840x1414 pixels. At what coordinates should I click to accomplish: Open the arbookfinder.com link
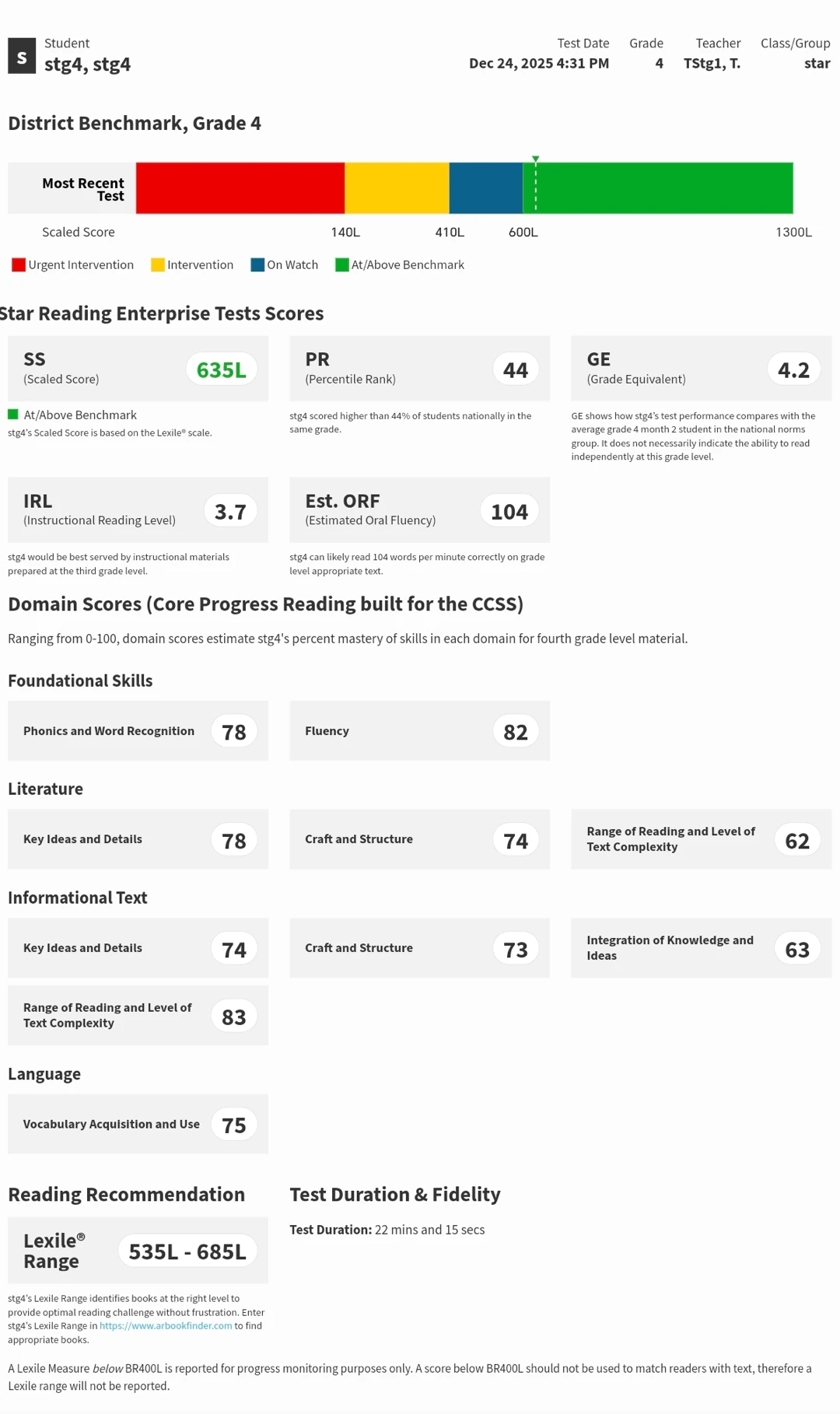[x=166, y=1326]
